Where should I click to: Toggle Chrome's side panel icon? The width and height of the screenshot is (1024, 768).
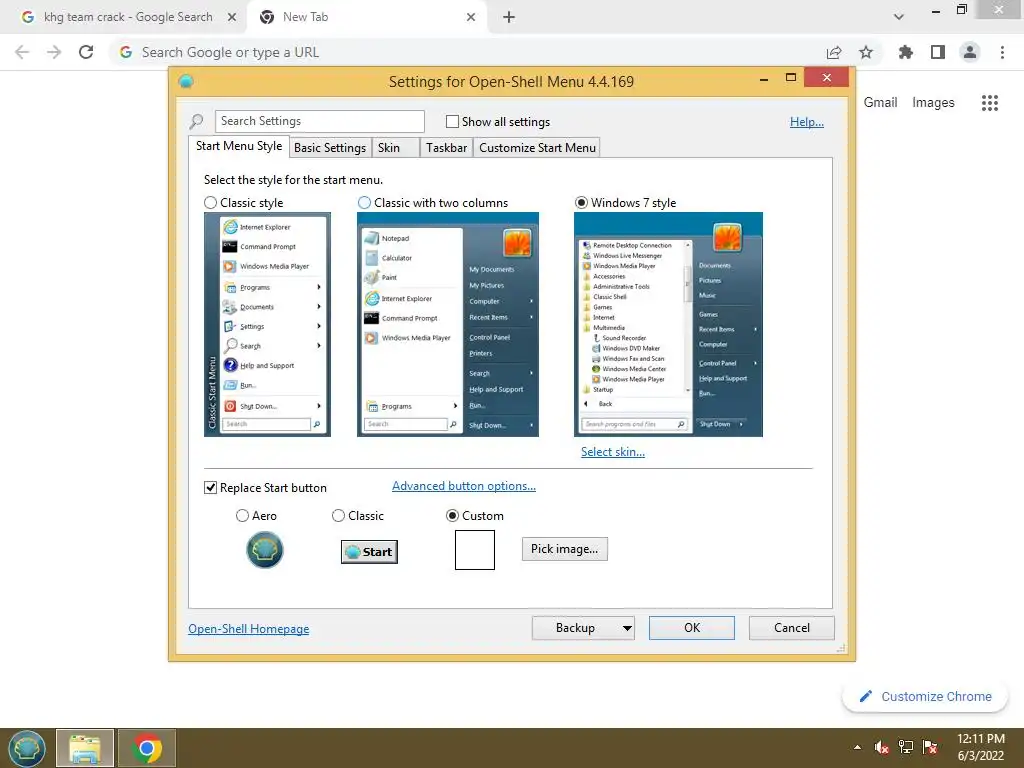tap(938, 52)
